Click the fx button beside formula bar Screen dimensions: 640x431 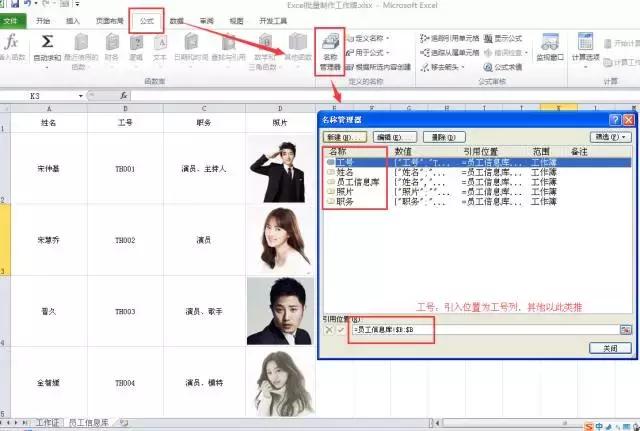(124, 96)
